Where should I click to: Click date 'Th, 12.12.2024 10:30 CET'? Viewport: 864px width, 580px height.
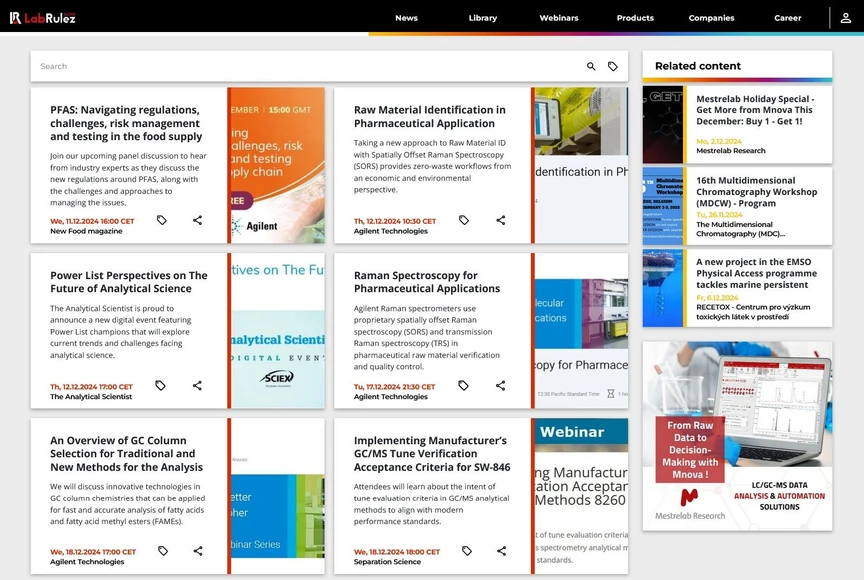[395, 221]
